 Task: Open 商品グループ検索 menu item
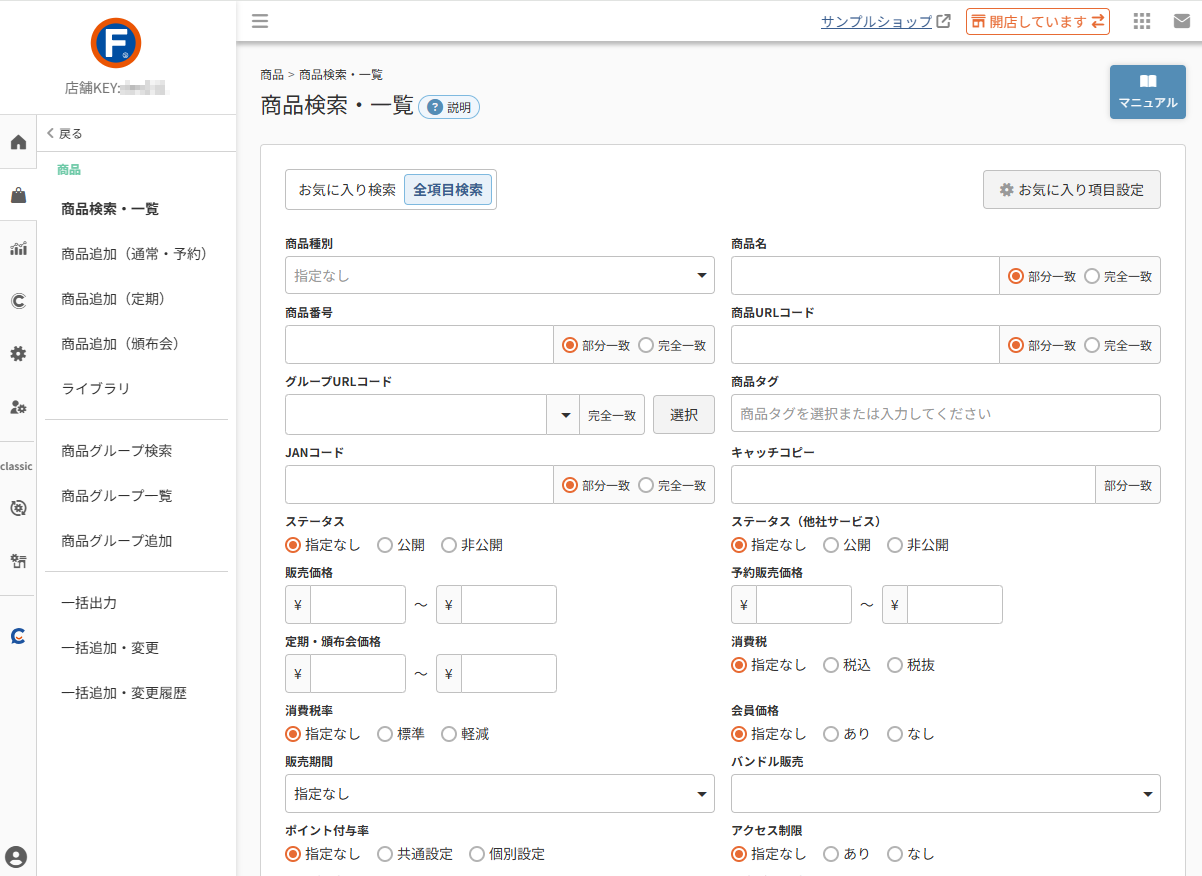click(x=117, y=451)
